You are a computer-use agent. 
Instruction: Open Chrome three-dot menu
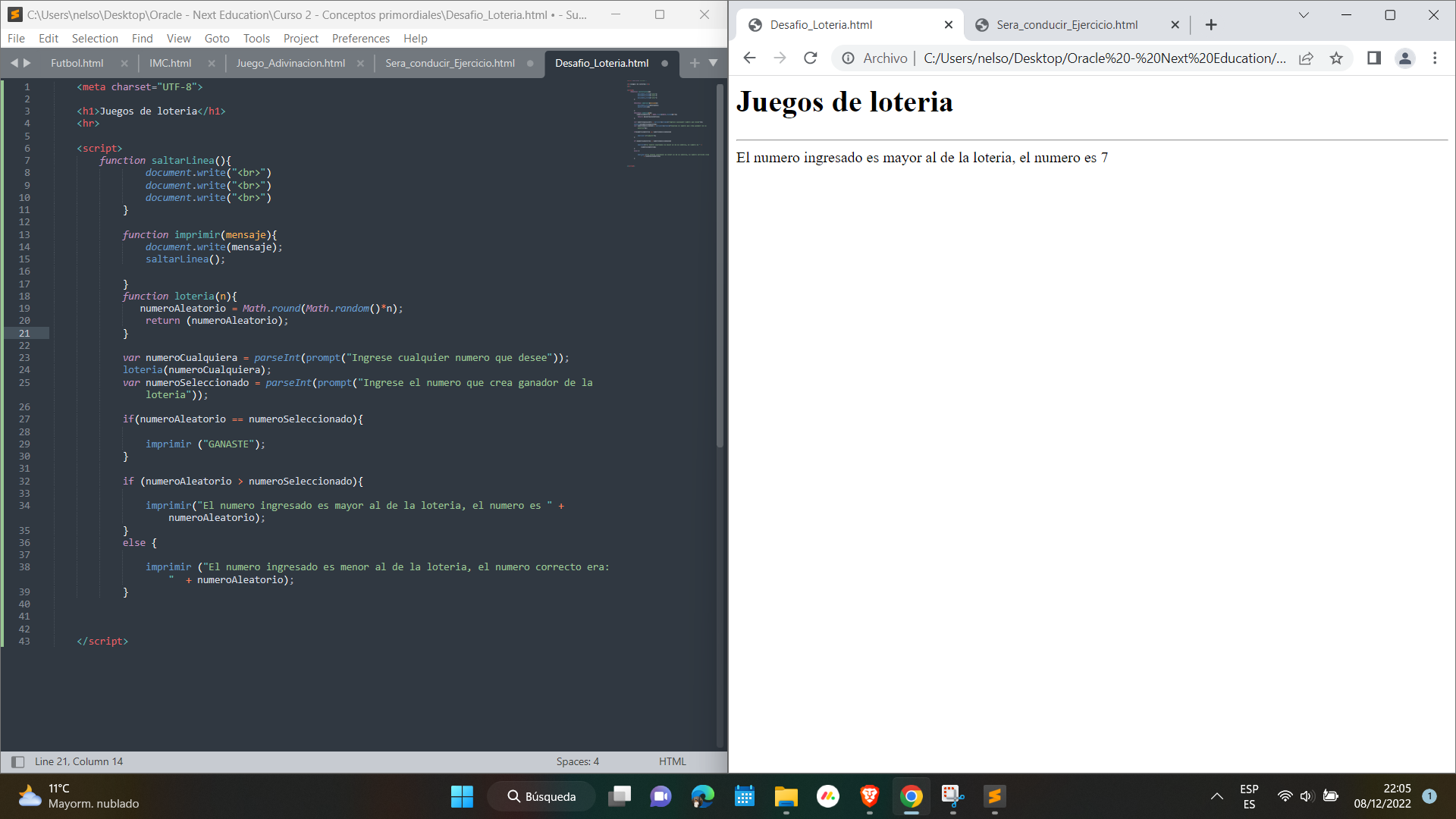point(1435,58)
